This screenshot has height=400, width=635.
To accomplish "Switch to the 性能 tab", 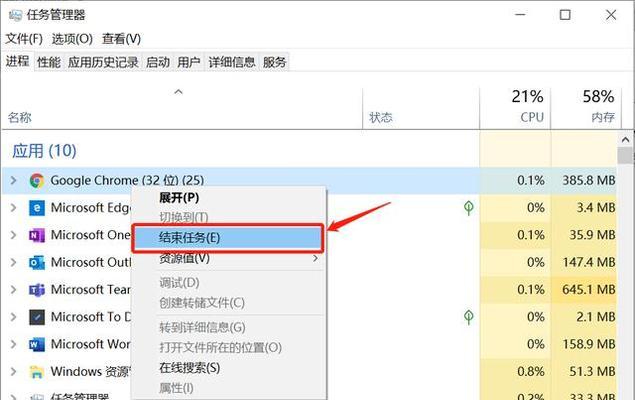I will [x=49, y=62].
